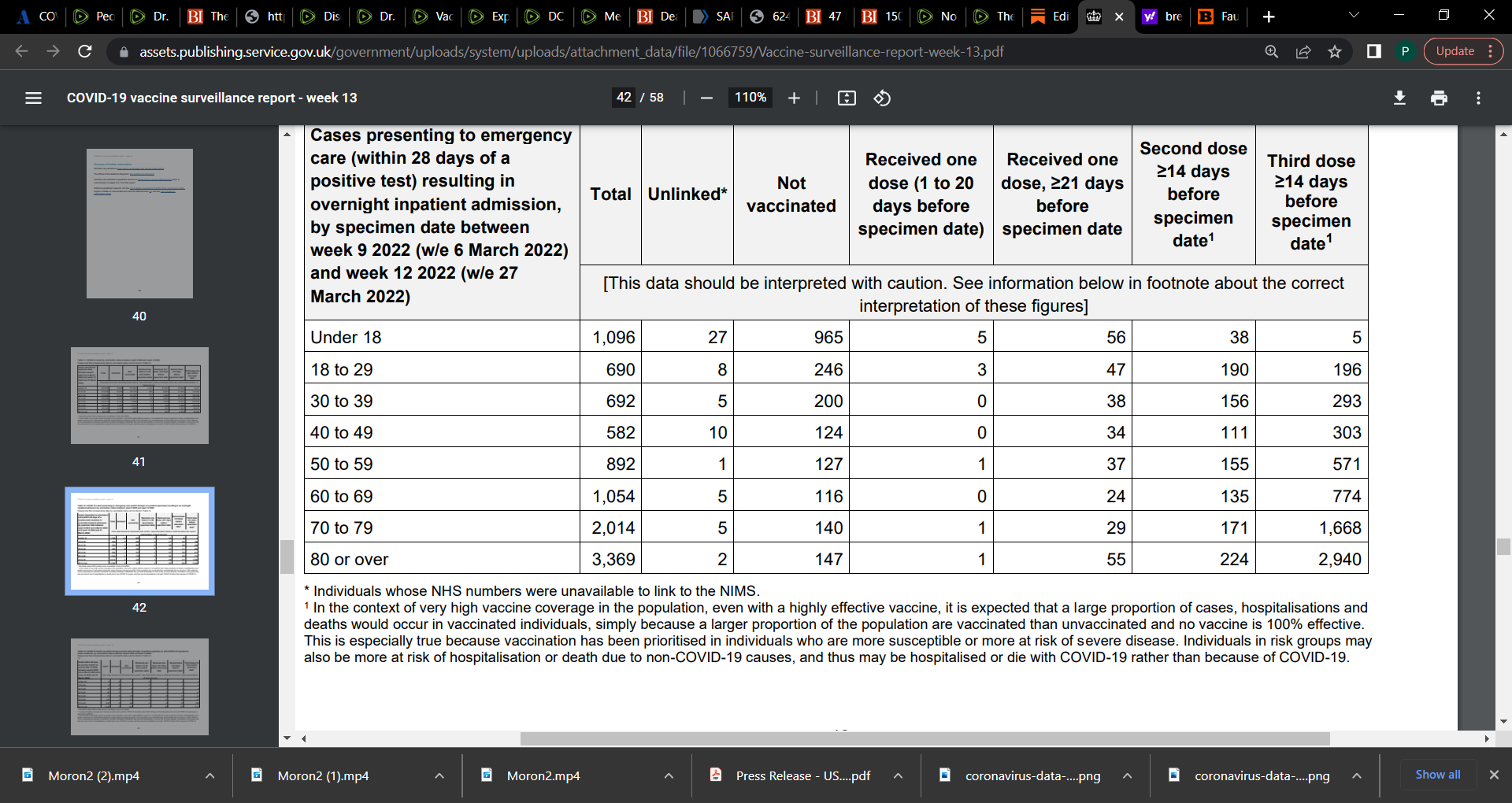Select page 43 thumbnail at sidebar bottom
The image size is (1512, 803).
coord(139,686)
